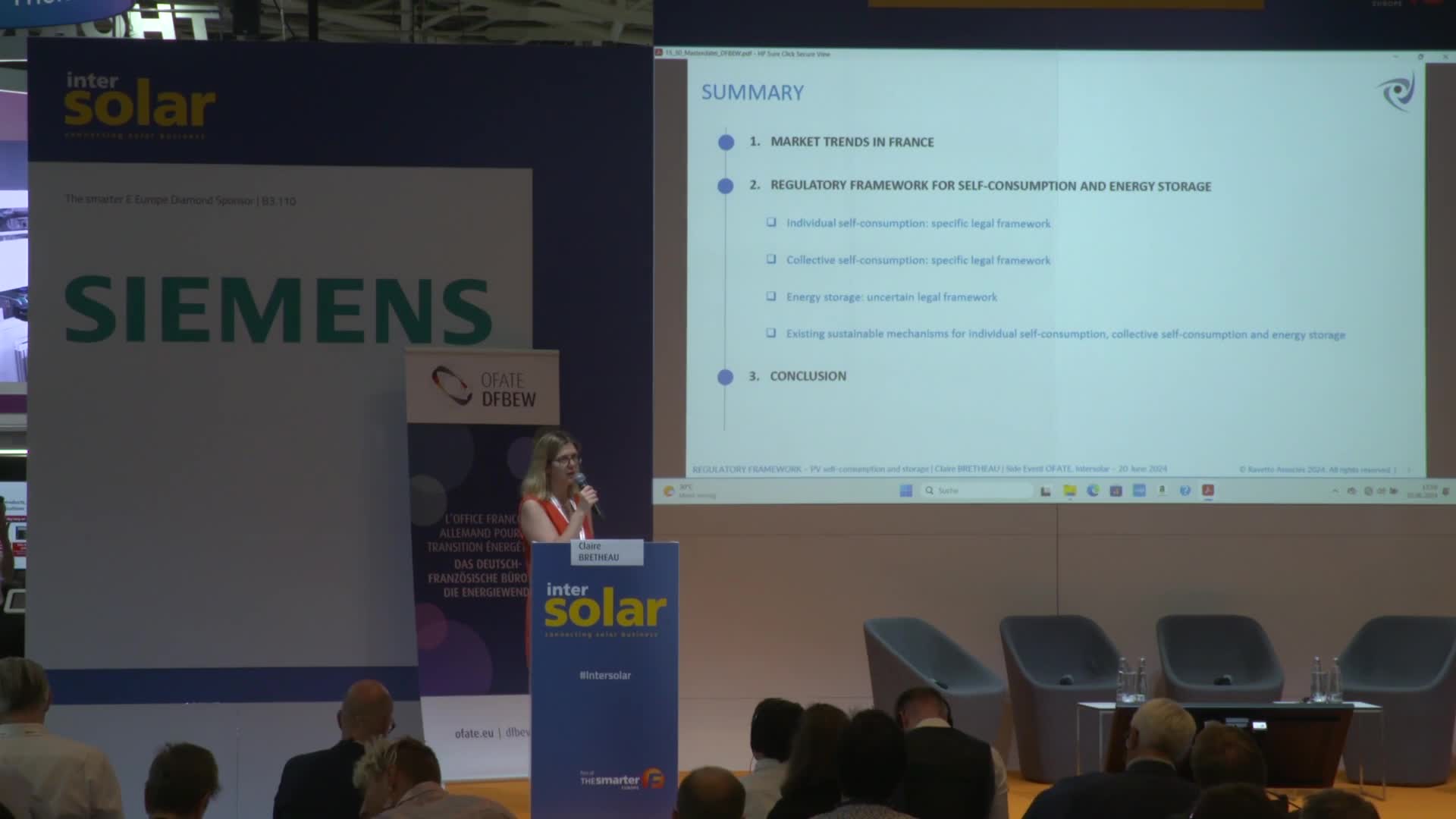Minimize the HP Sure Click Secure View window
The height and width of the screenshot is (819, 1456).
pos(1396,56)
